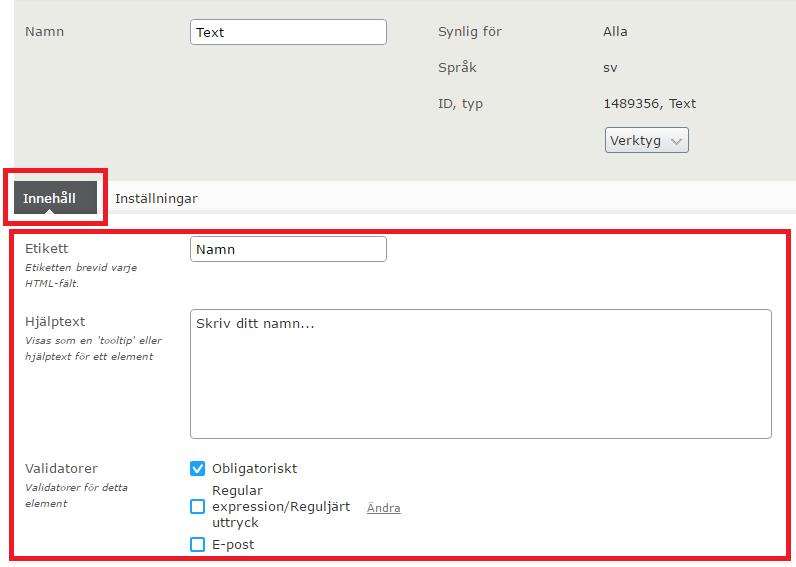796x567 pixels.
Task: Enable the Regular expression validator checkbox
Action: click(x=197, y=507)
